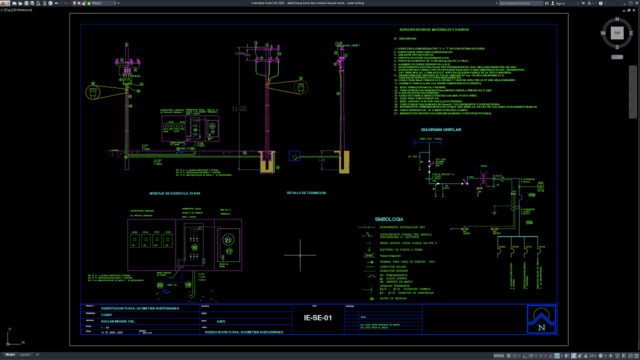Image resolution: width=640 pixels, height=360 pixels.
Task: Toggle layer on/off light bulb icon
Action: (x=74, y=3)
